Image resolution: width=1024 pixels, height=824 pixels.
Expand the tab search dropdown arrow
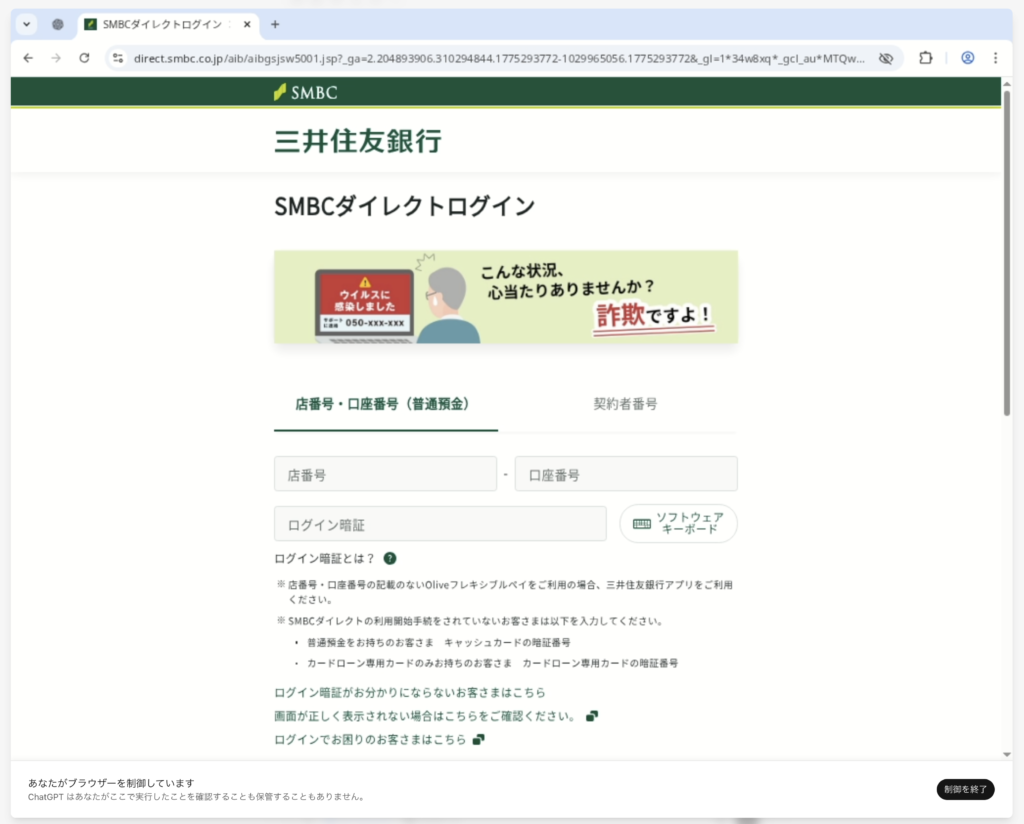coord(26,24)
